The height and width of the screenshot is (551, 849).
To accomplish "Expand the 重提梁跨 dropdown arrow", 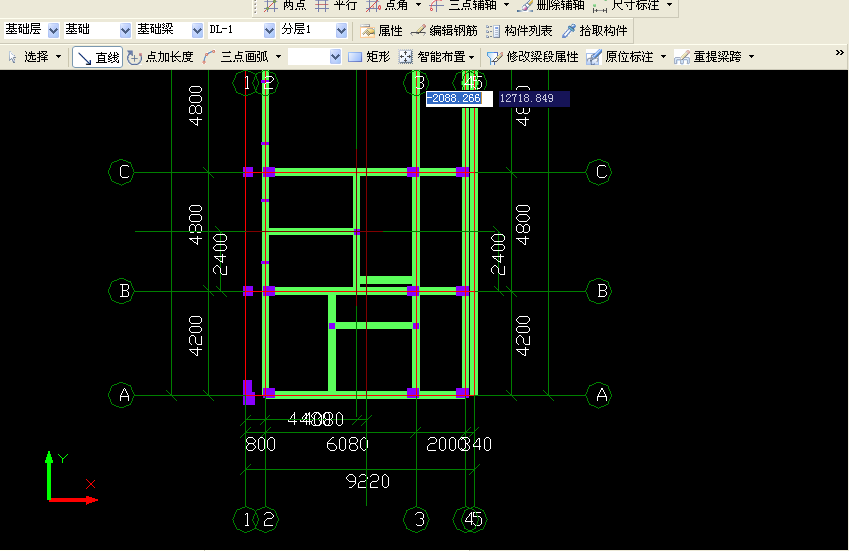I will (752, 57).
